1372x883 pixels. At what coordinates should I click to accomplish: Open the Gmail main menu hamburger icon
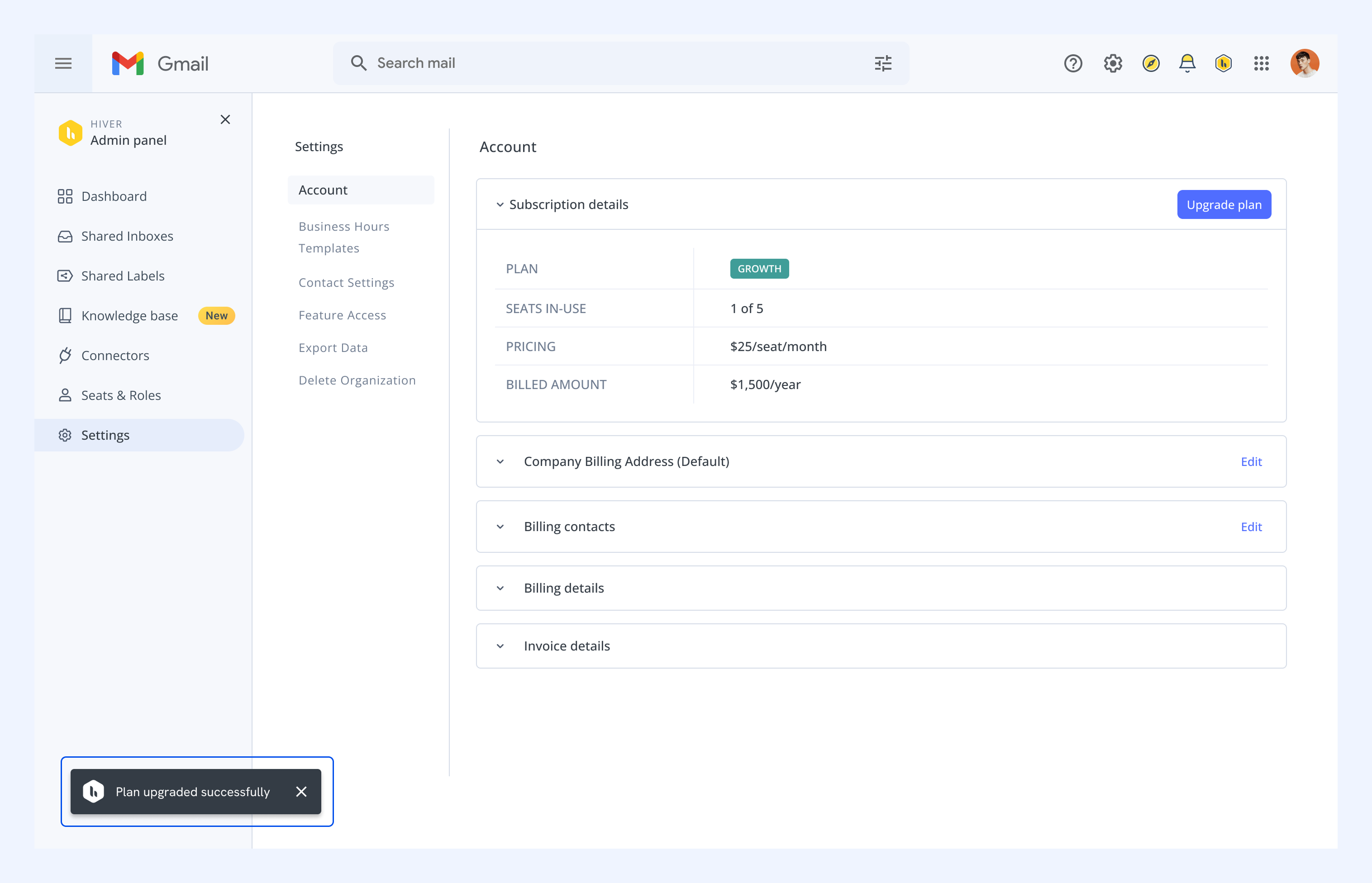pos(63,63)
